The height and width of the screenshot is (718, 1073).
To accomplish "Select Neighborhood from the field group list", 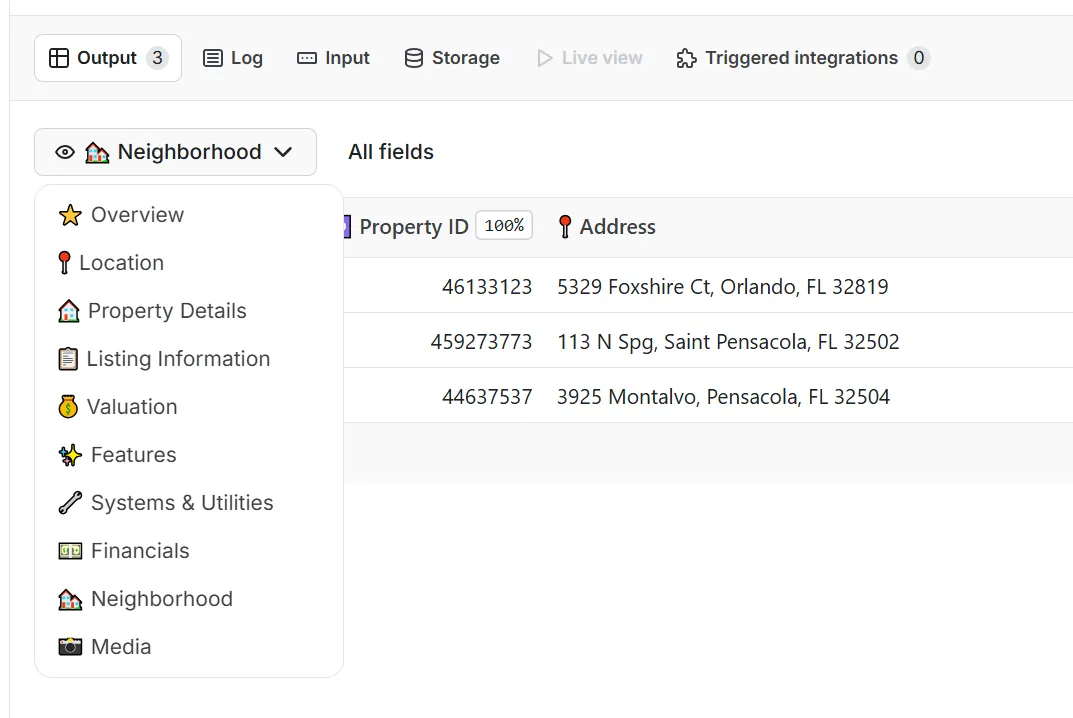I will pos(161,598).
